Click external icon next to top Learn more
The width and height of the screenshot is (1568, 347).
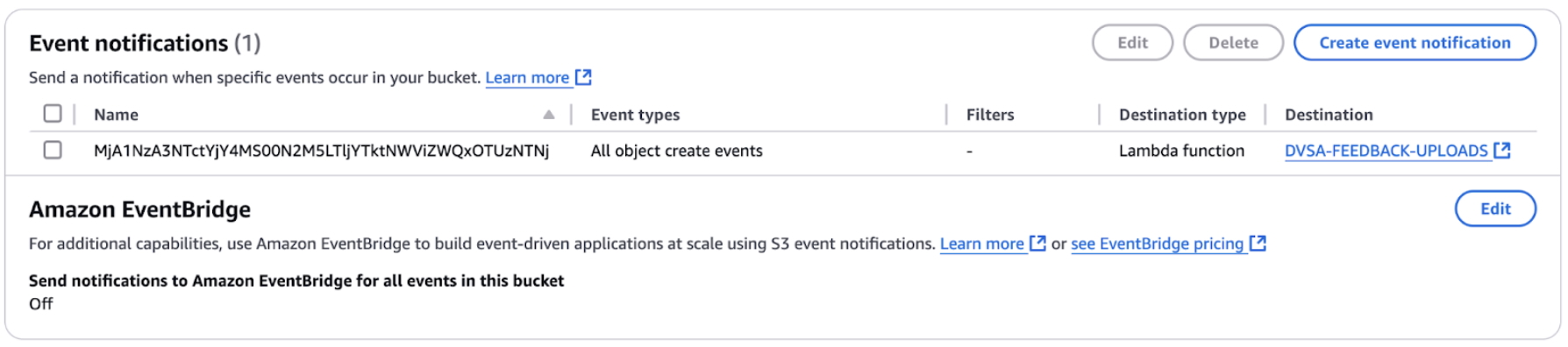pyautogui.click(x=583, y=77)
